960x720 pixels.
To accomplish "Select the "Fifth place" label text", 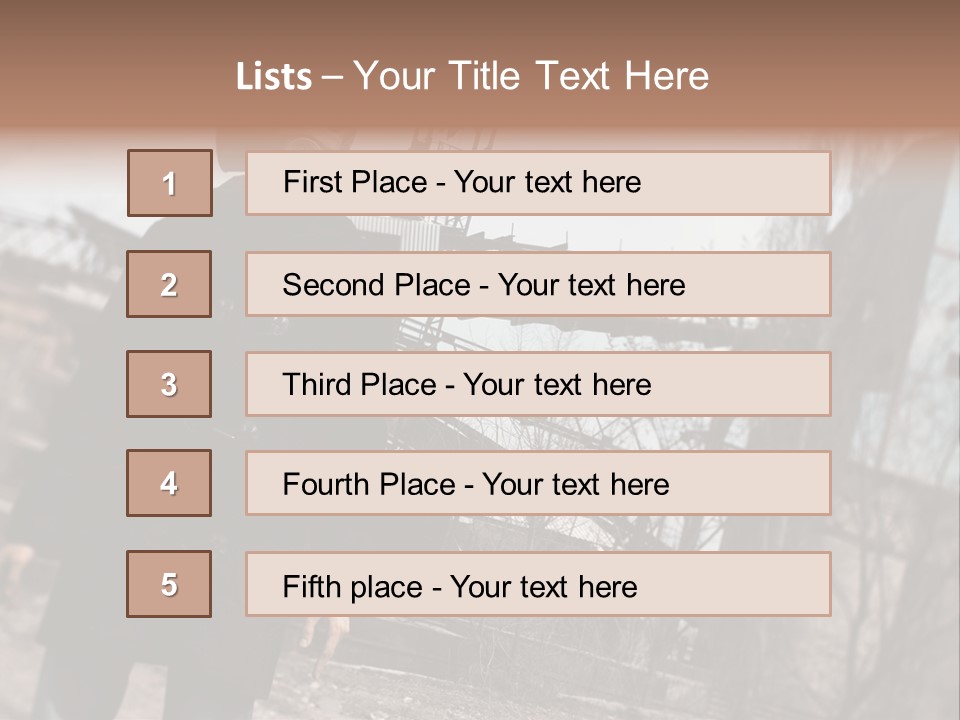I will pos(352,586).
